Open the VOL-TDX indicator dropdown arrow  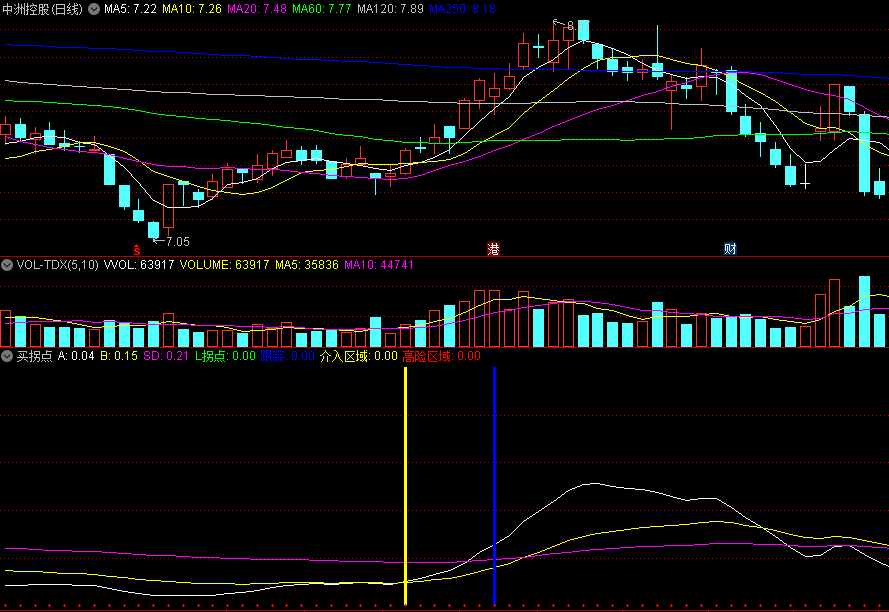click(x=7, y=265)
